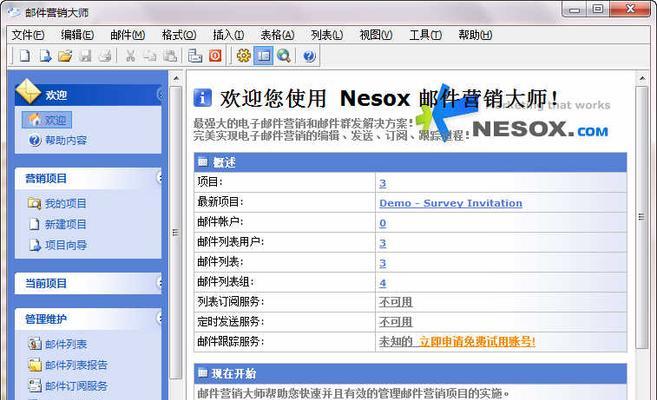Click the icon beside 邮件订阅服务
657x400 pixels.
coord(35,385)
